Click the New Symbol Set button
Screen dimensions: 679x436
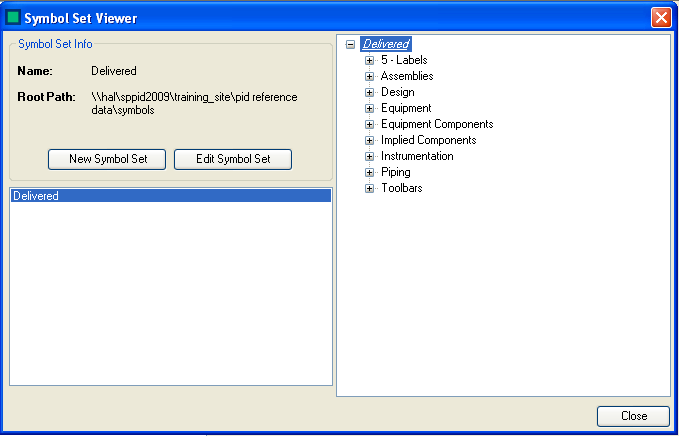click(108, 159)
